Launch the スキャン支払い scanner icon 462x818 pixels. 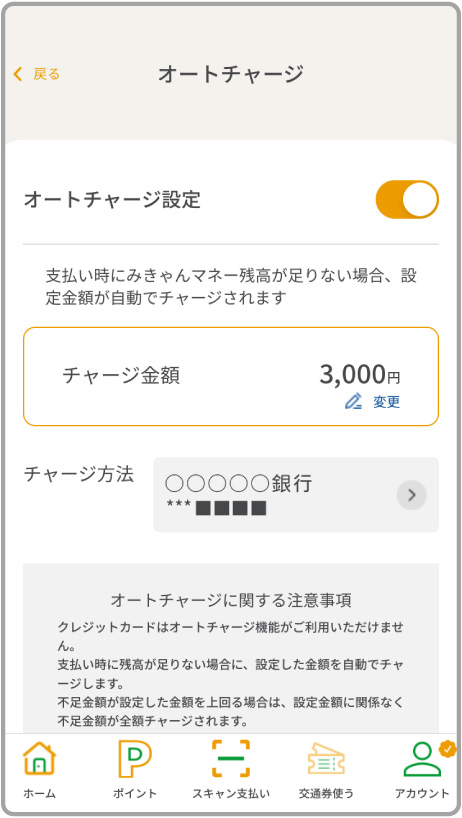tap(230, 759)
